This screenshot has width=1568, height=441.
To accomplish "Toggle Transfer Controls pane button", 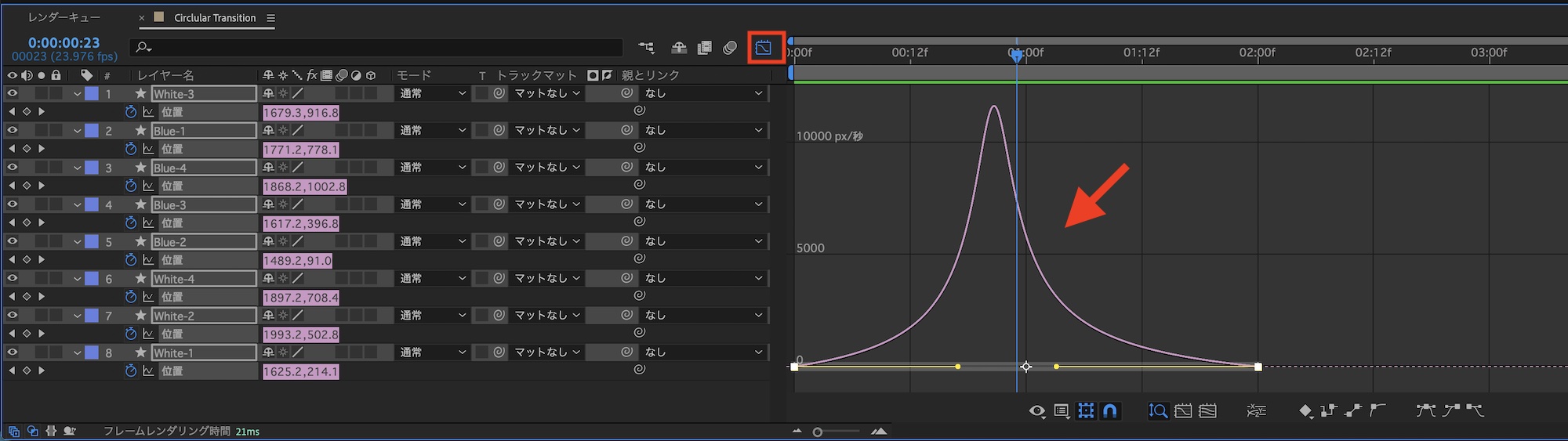I will [x=32, y=431].
